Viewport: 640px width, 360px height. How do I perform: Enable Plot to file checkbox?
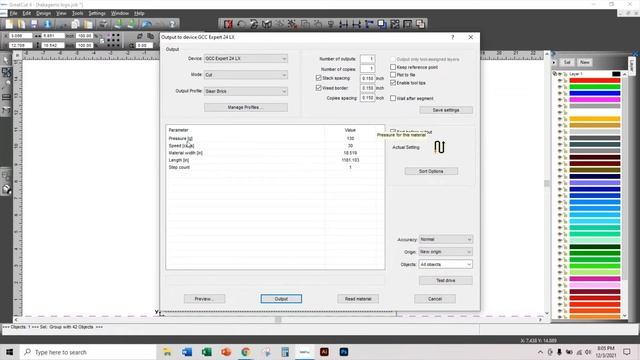pos(393,75)
